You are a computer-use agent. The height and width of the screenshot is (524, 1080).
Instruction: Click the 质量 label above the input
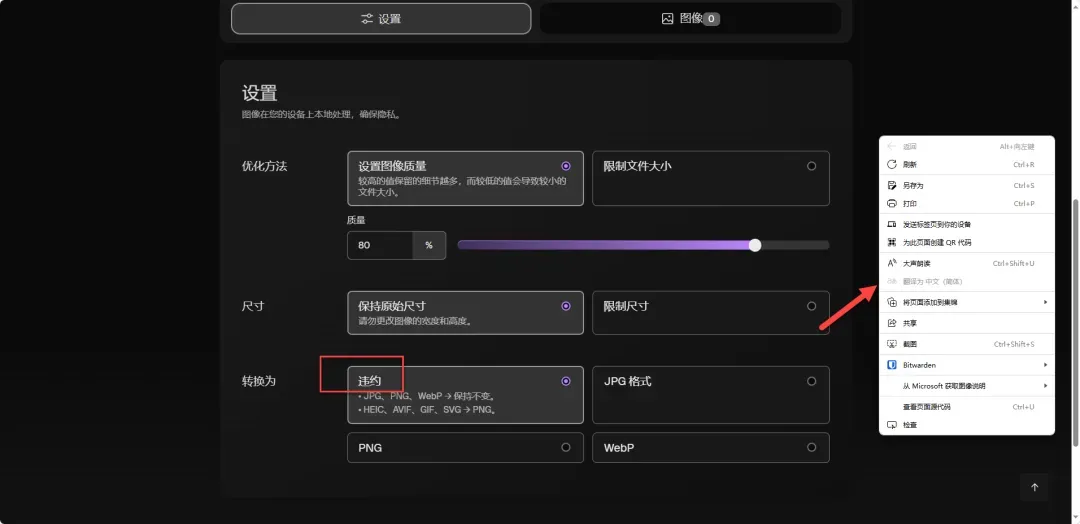356,220
